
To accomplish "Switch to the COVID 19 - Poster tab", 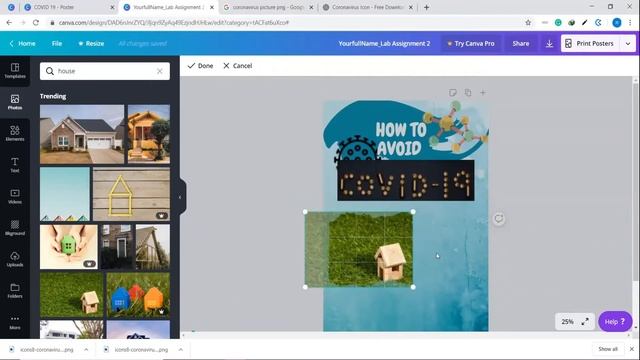I will (x=68, y=7).
